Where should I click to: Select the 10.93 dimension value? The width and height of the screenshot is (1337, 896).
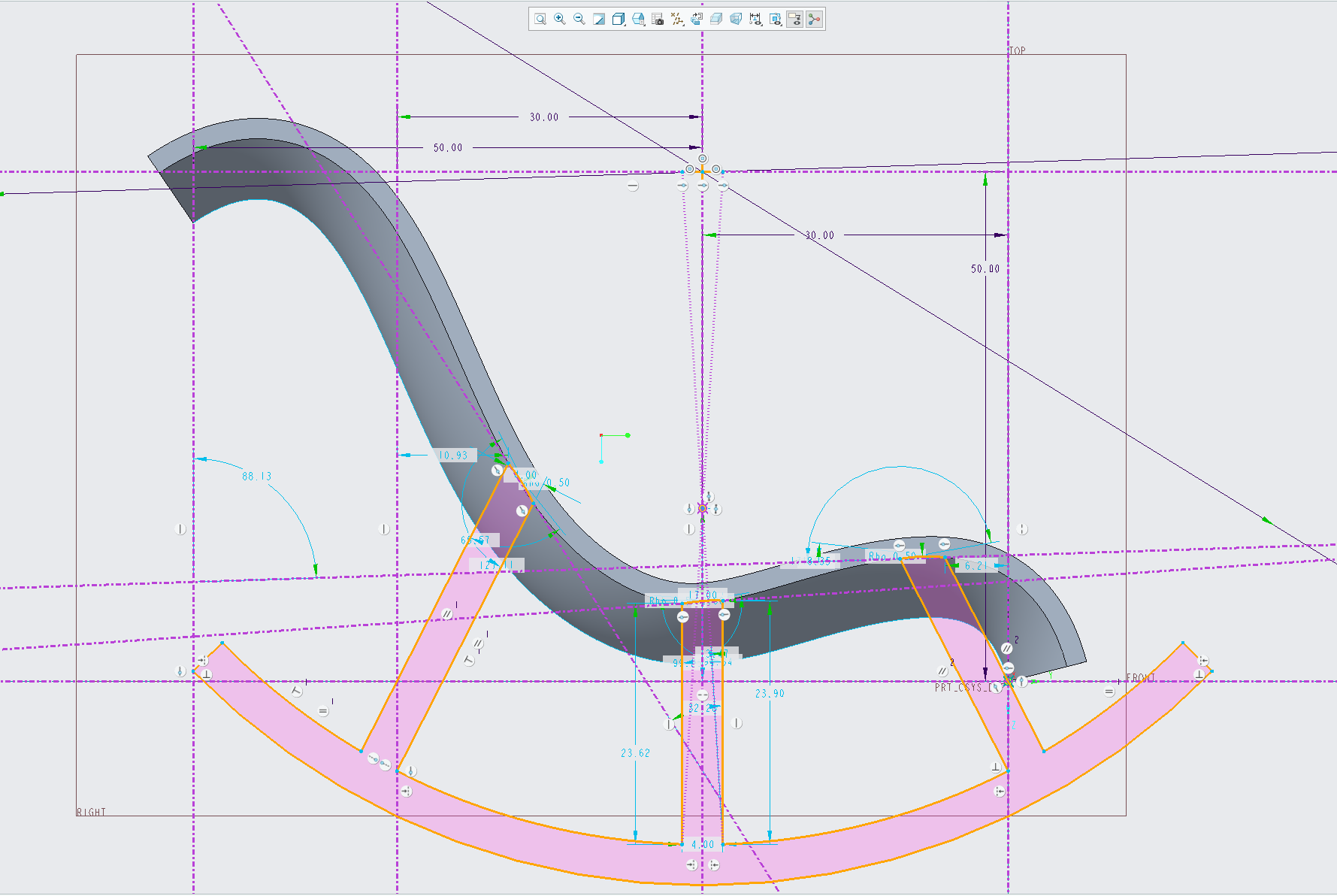point(453,456)
